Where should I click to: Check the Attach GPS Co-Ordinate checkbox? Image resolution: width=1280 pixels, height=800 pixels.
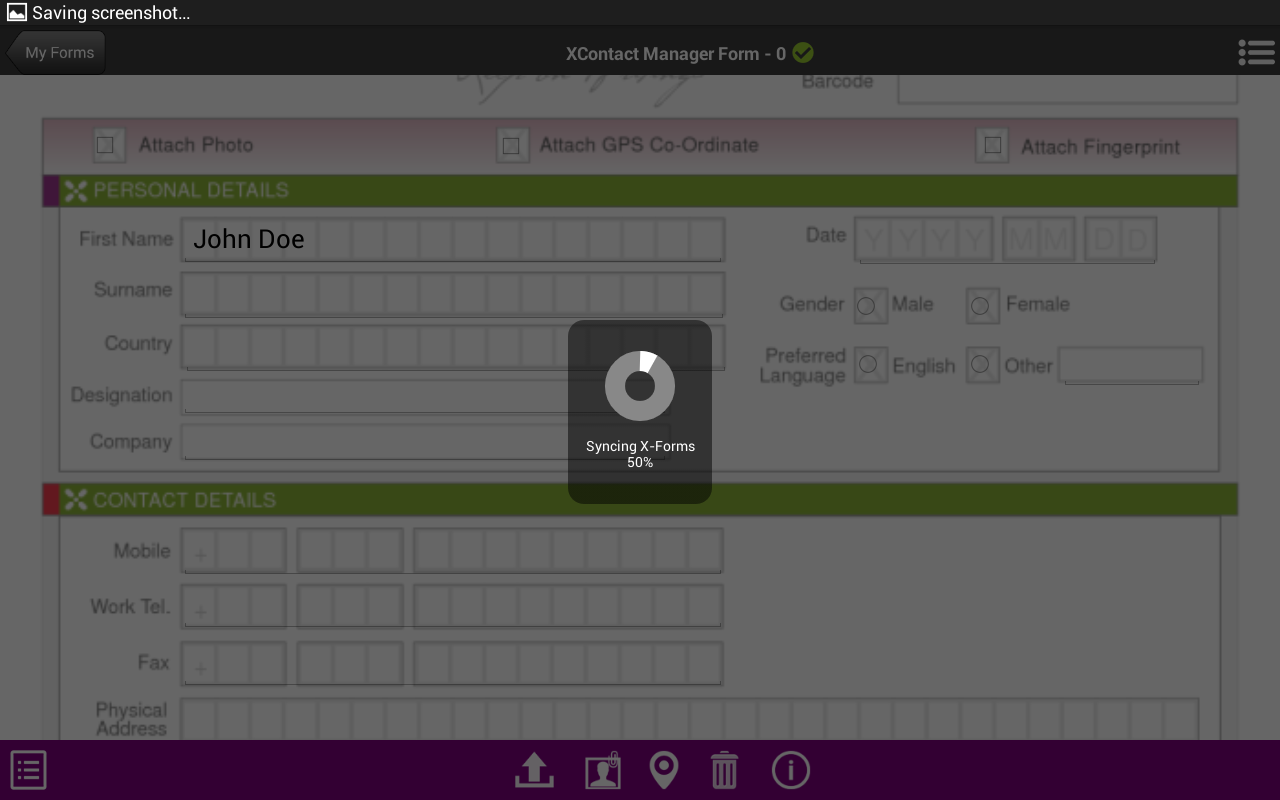[512, 146]
